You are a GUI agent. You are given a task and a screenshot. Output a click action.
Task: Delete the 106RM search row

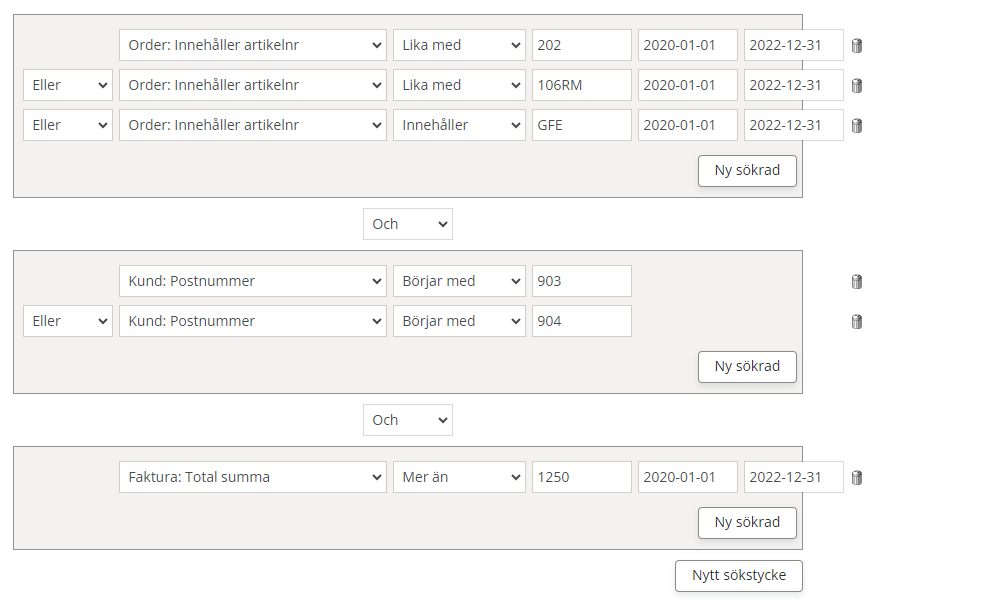click(x=857, y=85)
